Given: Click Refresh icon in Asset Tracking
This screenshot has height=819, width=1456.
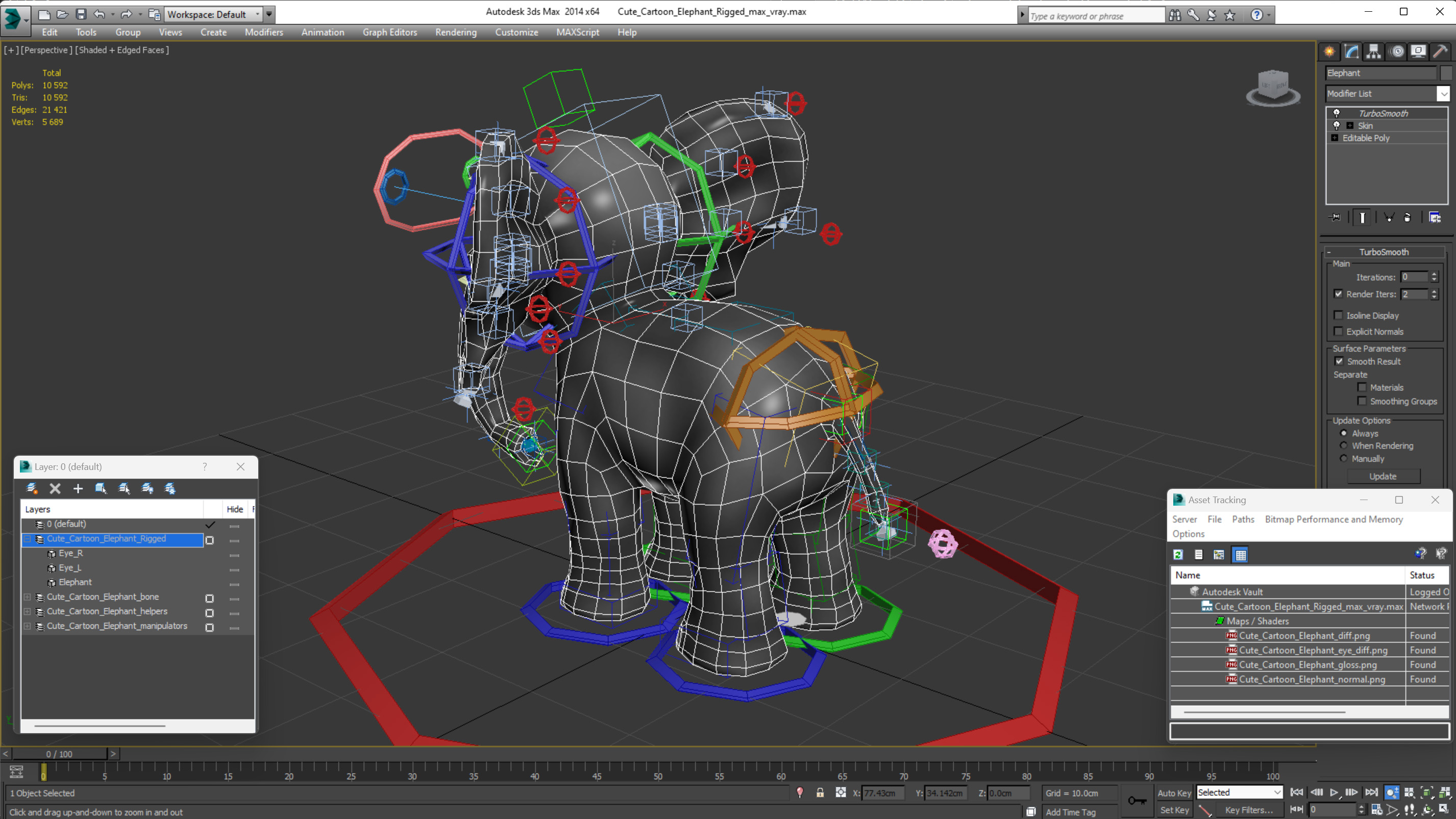Looking at the screenshot, I should (x=1178, y=555).
